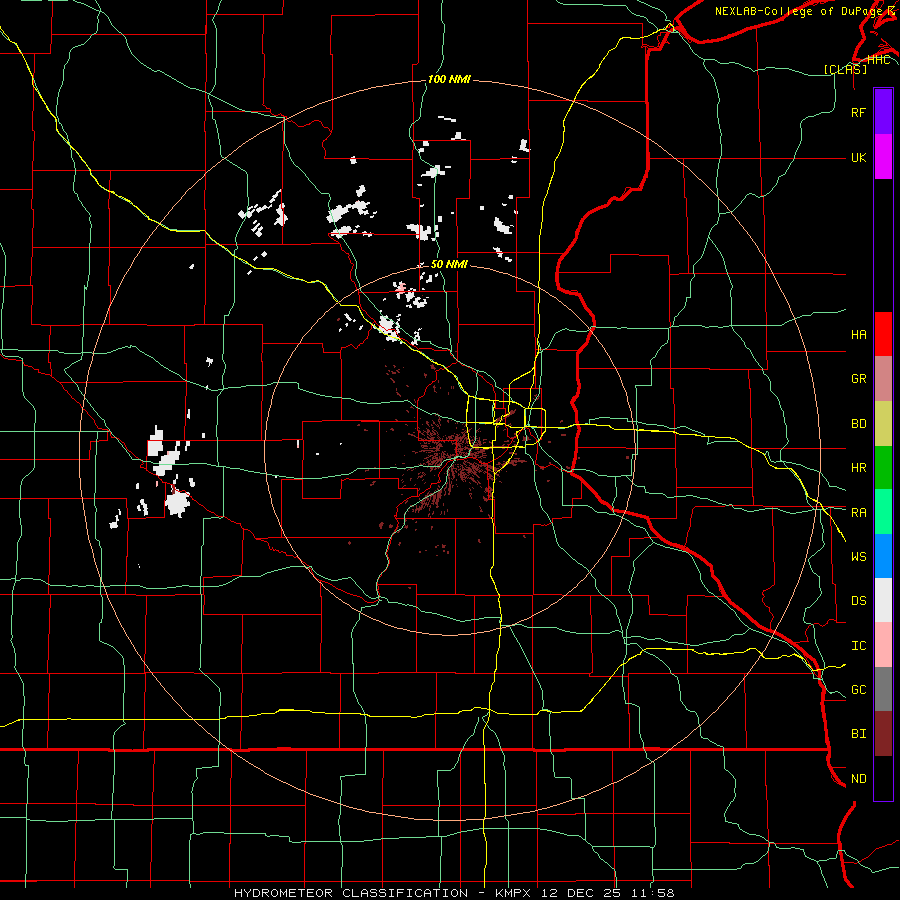Click the IC legend label

click(858, 646)
